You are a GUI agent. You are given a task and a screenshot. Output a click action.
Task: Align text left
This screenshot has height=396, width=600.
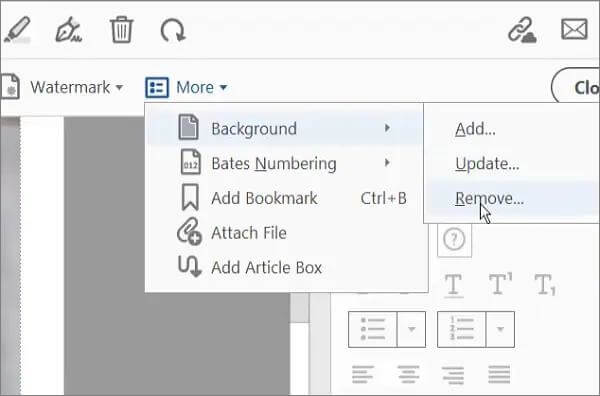pyautogui.click(x=362, y=374)
